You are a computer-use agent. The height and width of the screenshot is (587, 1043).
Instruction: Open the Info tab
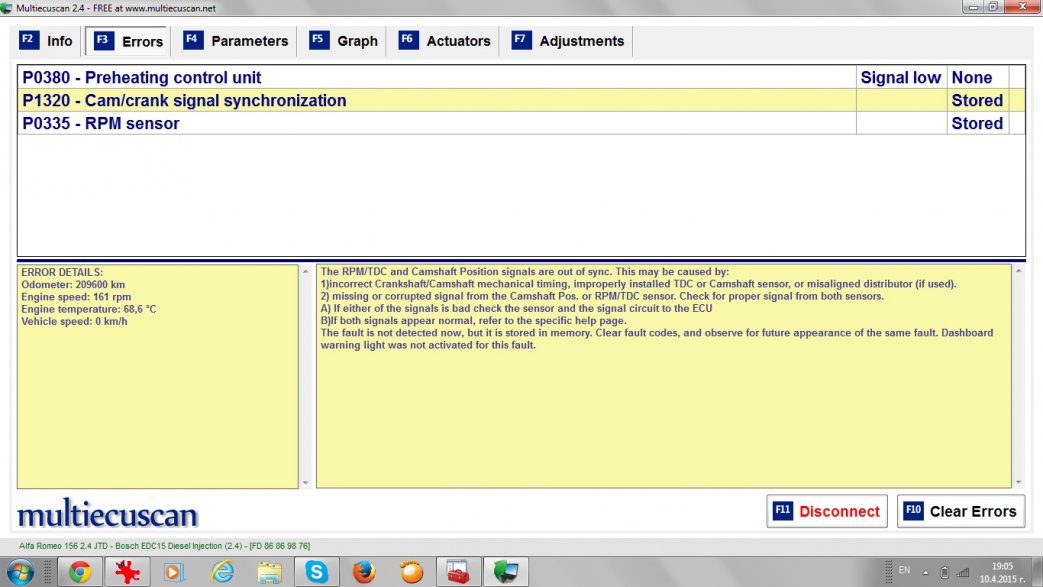pos(47,41)
